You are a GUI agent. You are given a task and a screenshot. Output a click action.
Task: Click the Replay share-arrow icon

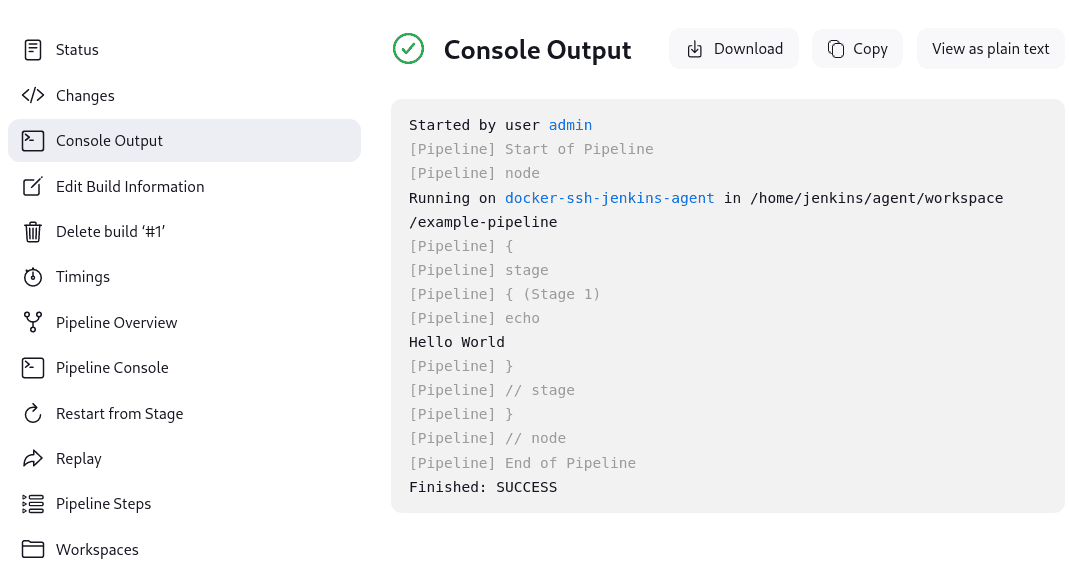click(x=33, y=459)
